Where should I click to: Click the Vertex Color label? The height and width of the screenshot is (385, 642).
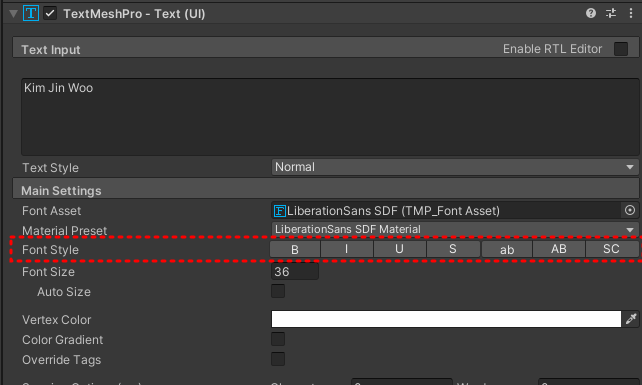pos(57,319)
